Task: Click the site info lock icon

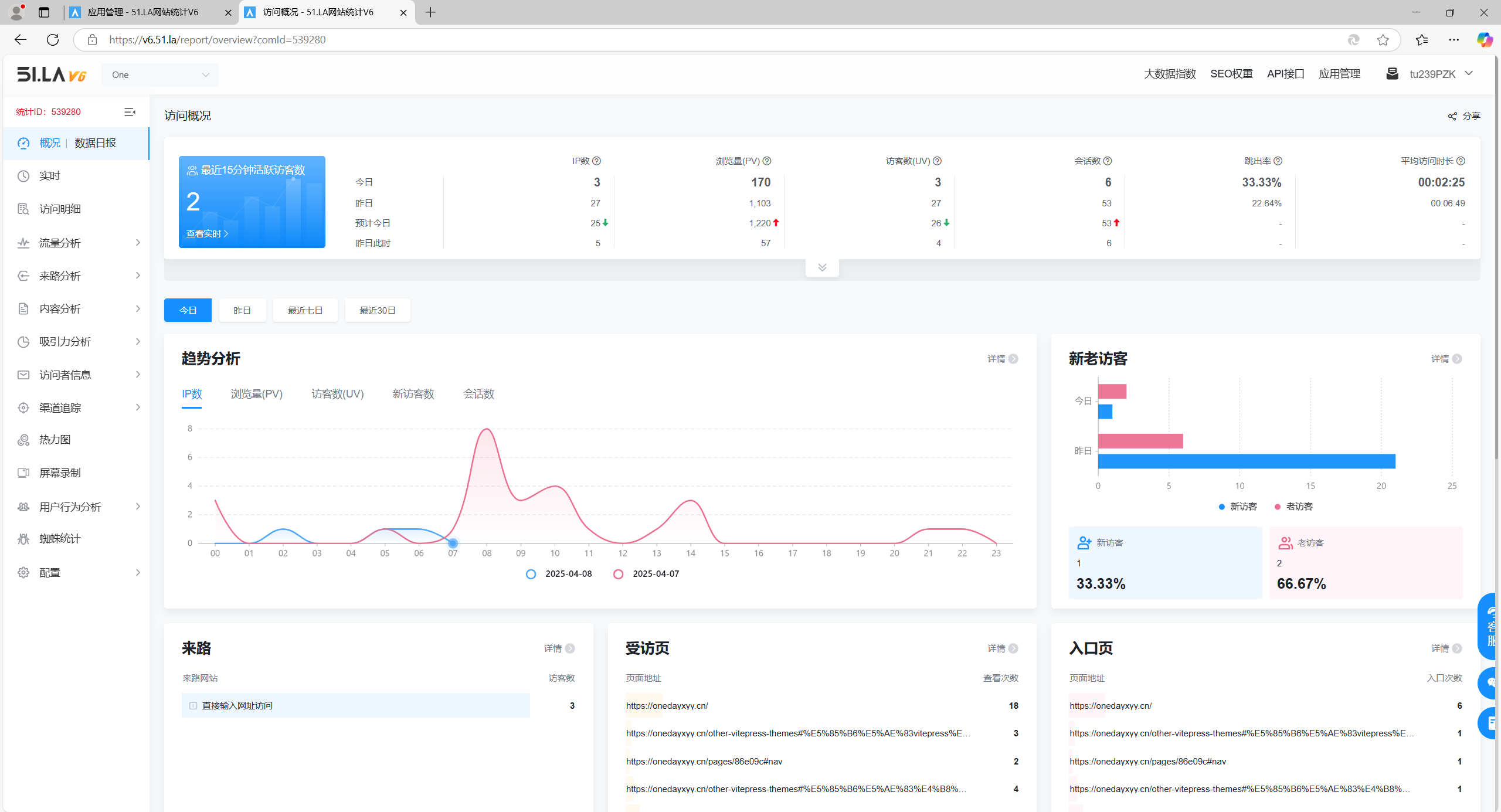Action: tap(92, 40)
